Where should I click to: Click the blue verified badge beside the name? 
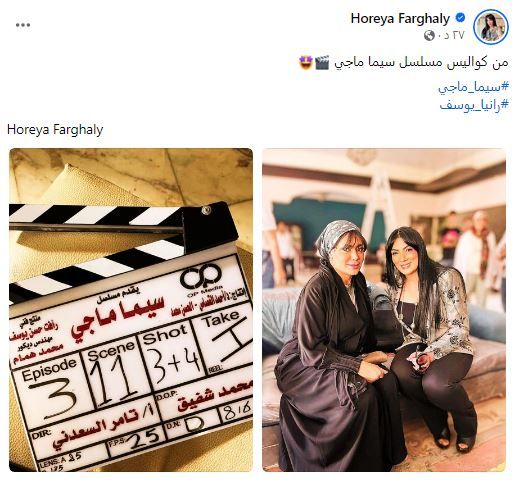[x=460, y=18]
